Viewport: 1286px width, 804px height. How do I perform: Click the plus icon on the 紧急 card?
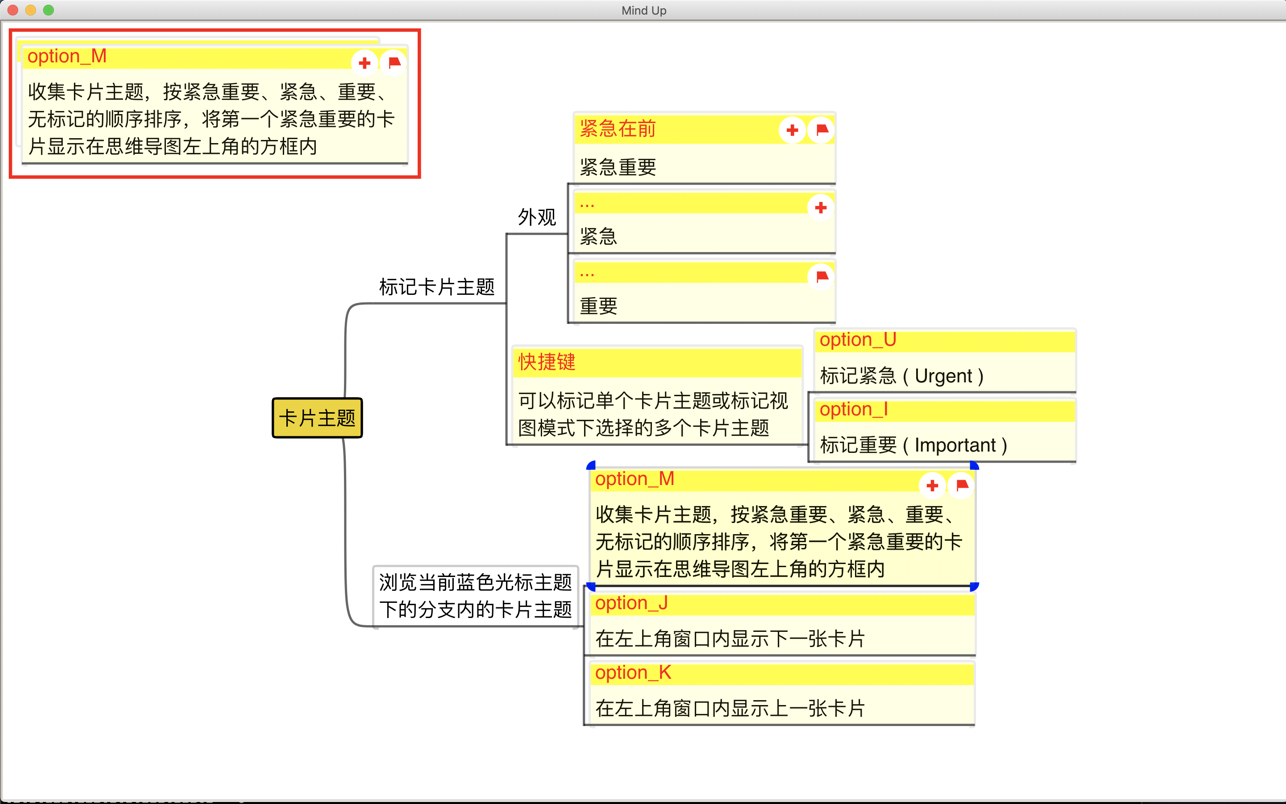tap(821, 207)
